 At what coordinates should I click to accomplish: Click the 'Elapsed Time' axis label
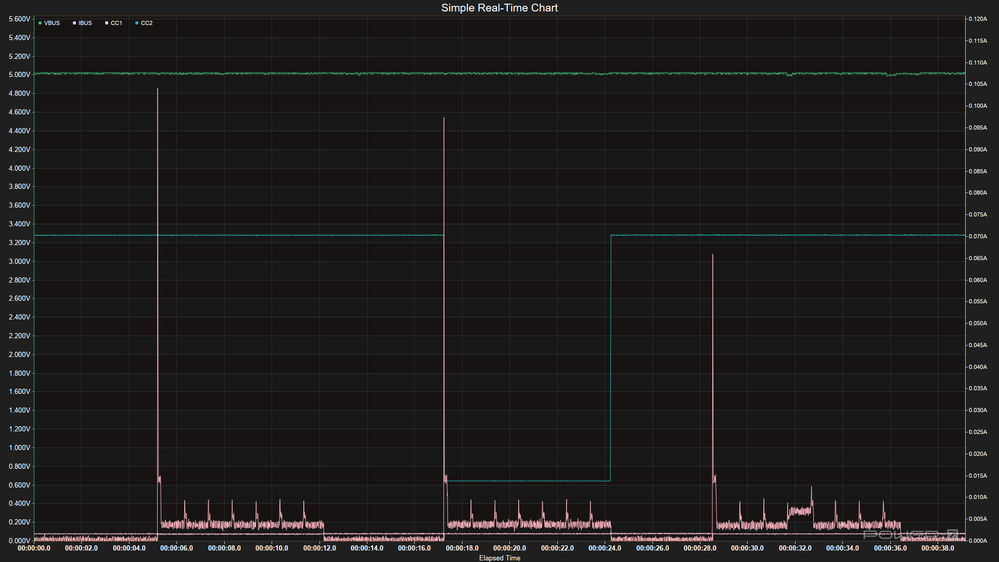(500, 558)
